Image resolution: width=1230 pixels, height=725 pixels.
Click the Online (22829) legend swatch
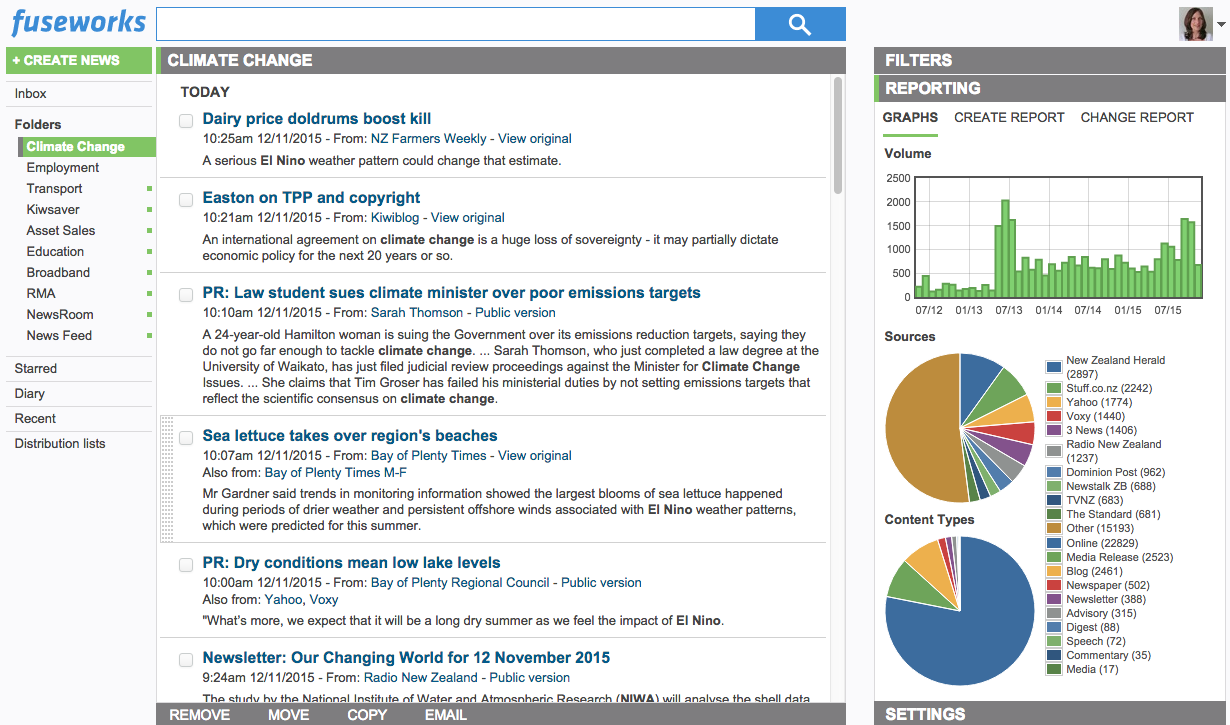[1054, 543]
